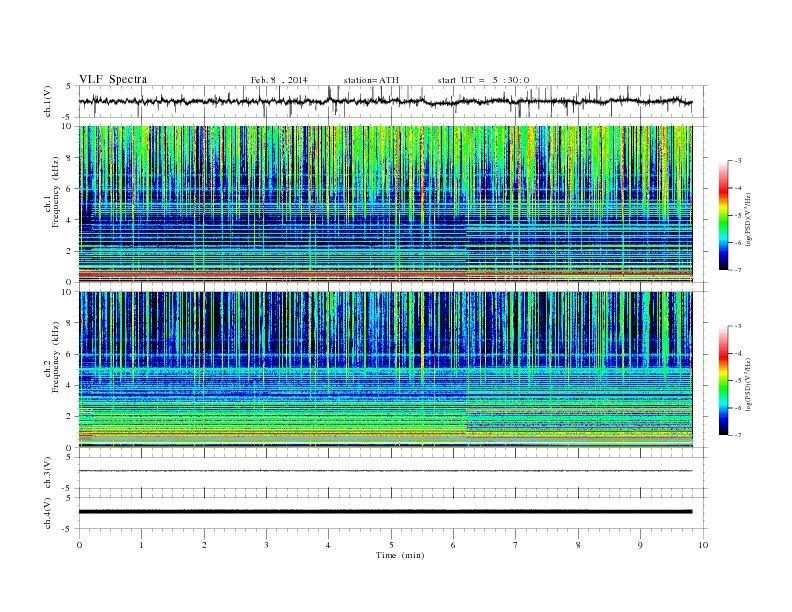Click the 'Feb. 8, 2014' date label
This screenshot has width=792, height=612.
click(279, 80)
